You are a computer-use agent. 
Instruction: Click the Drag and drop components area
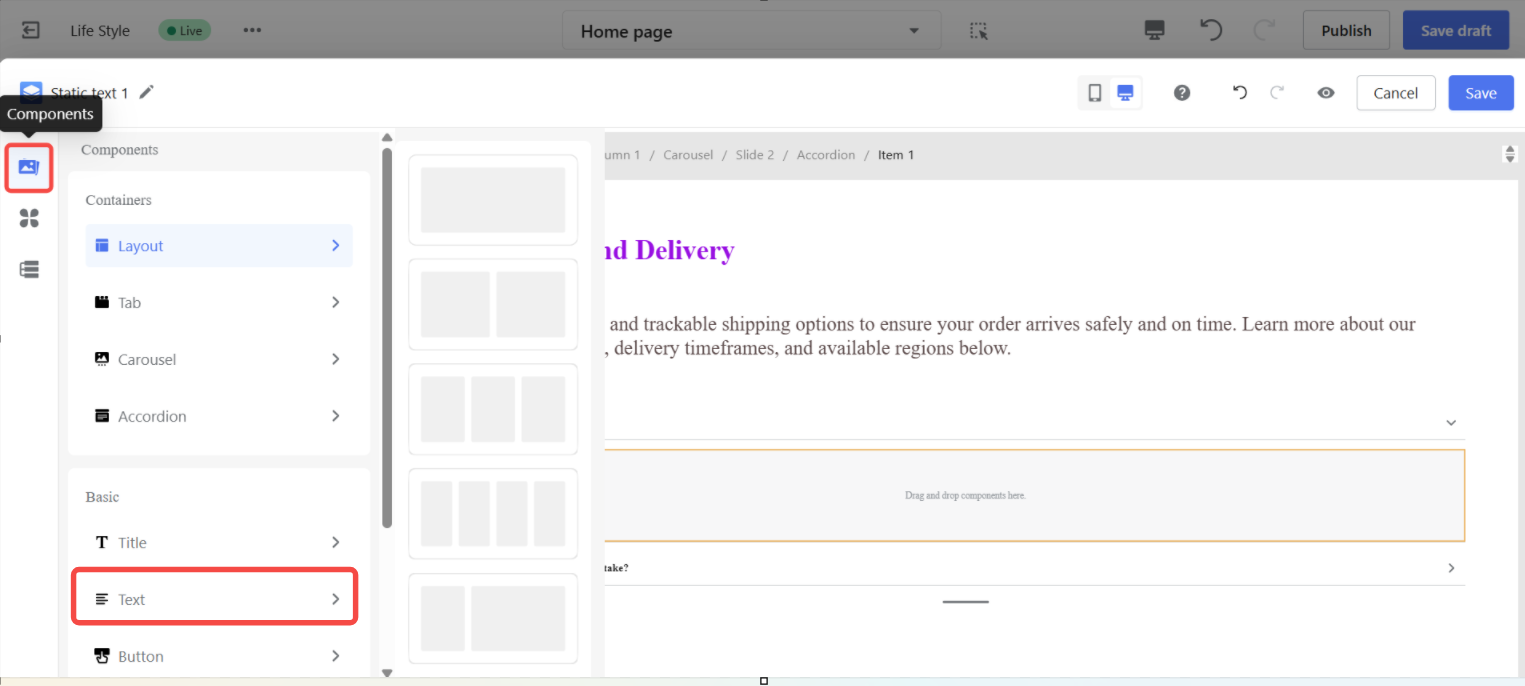point(1034,496)
